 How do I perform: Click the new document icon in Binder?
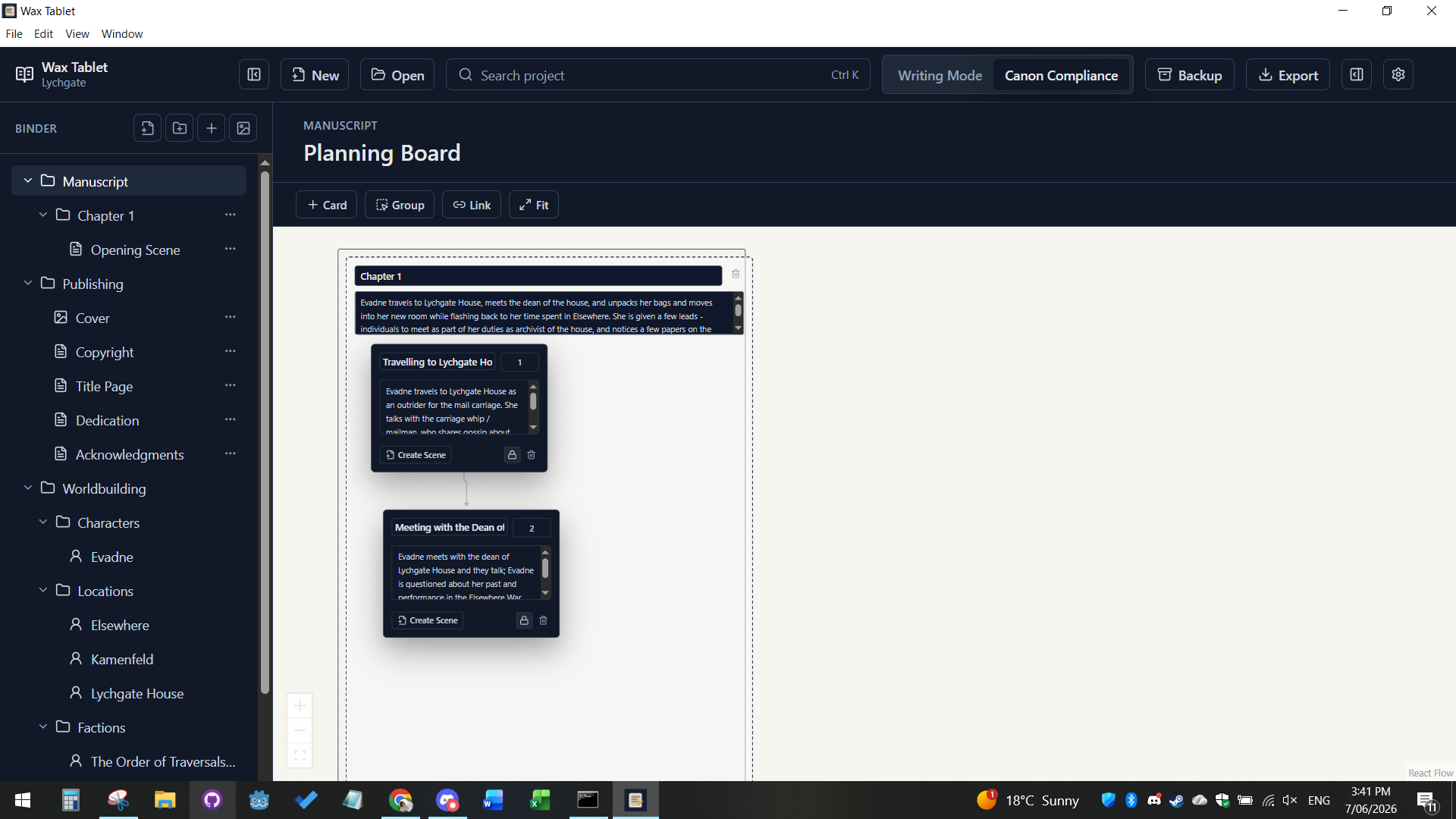(148, 128)
